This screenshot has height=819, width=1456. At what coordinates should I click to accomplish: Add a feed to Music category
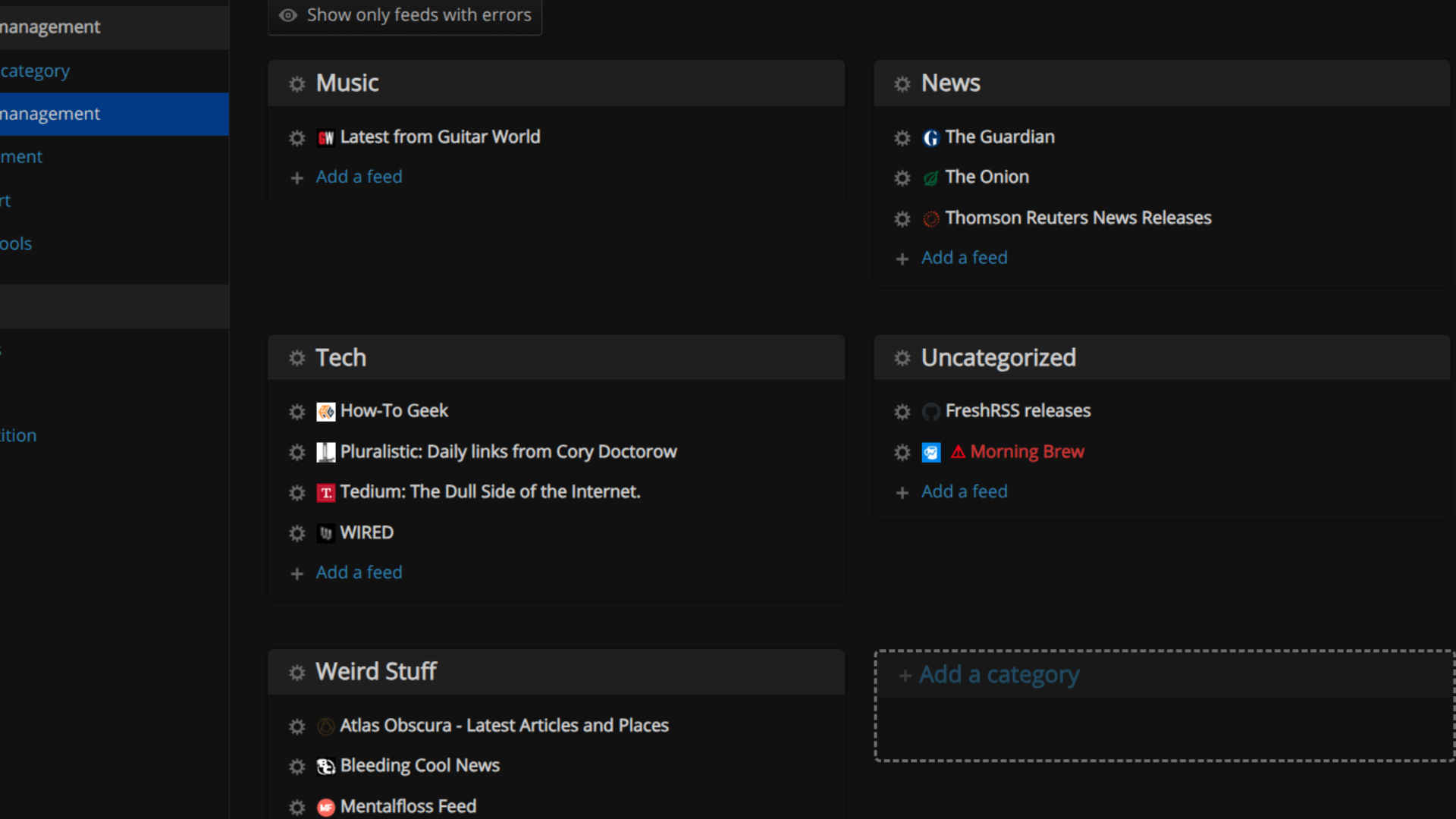(359, 177)
